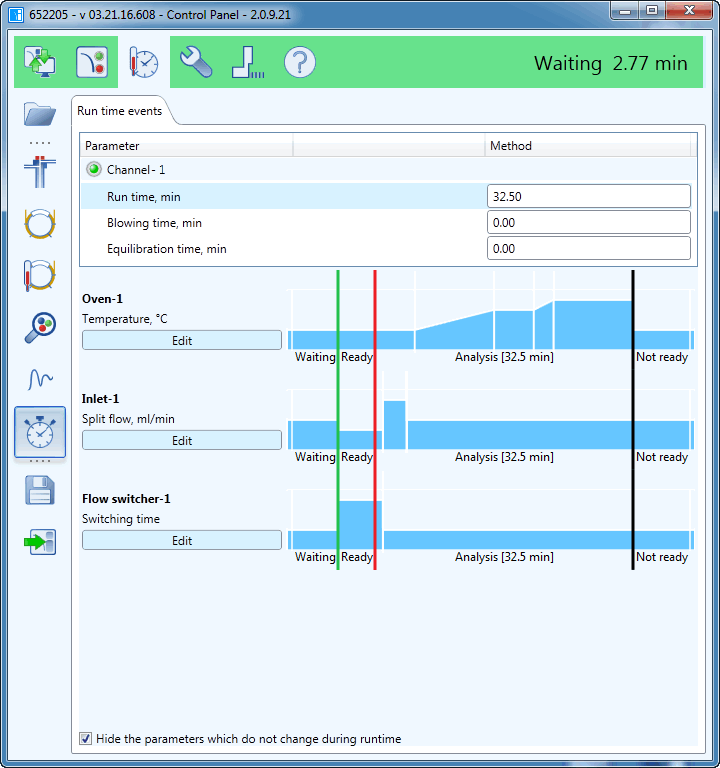Click the thermometer and clock method icon

(x=144, y=62)
